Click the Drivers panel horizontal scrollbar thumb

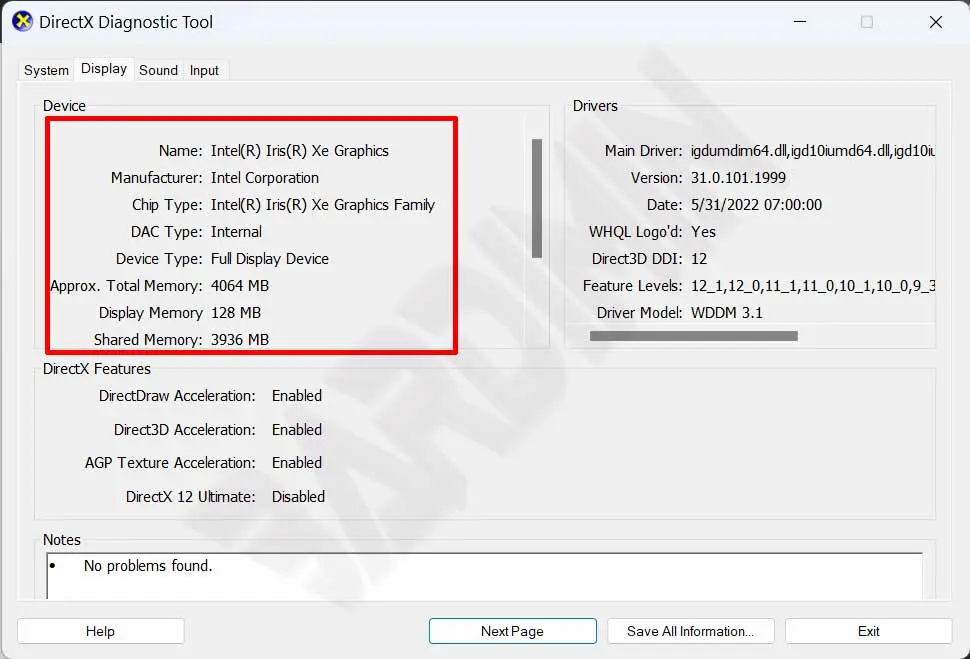click(693, 336)
